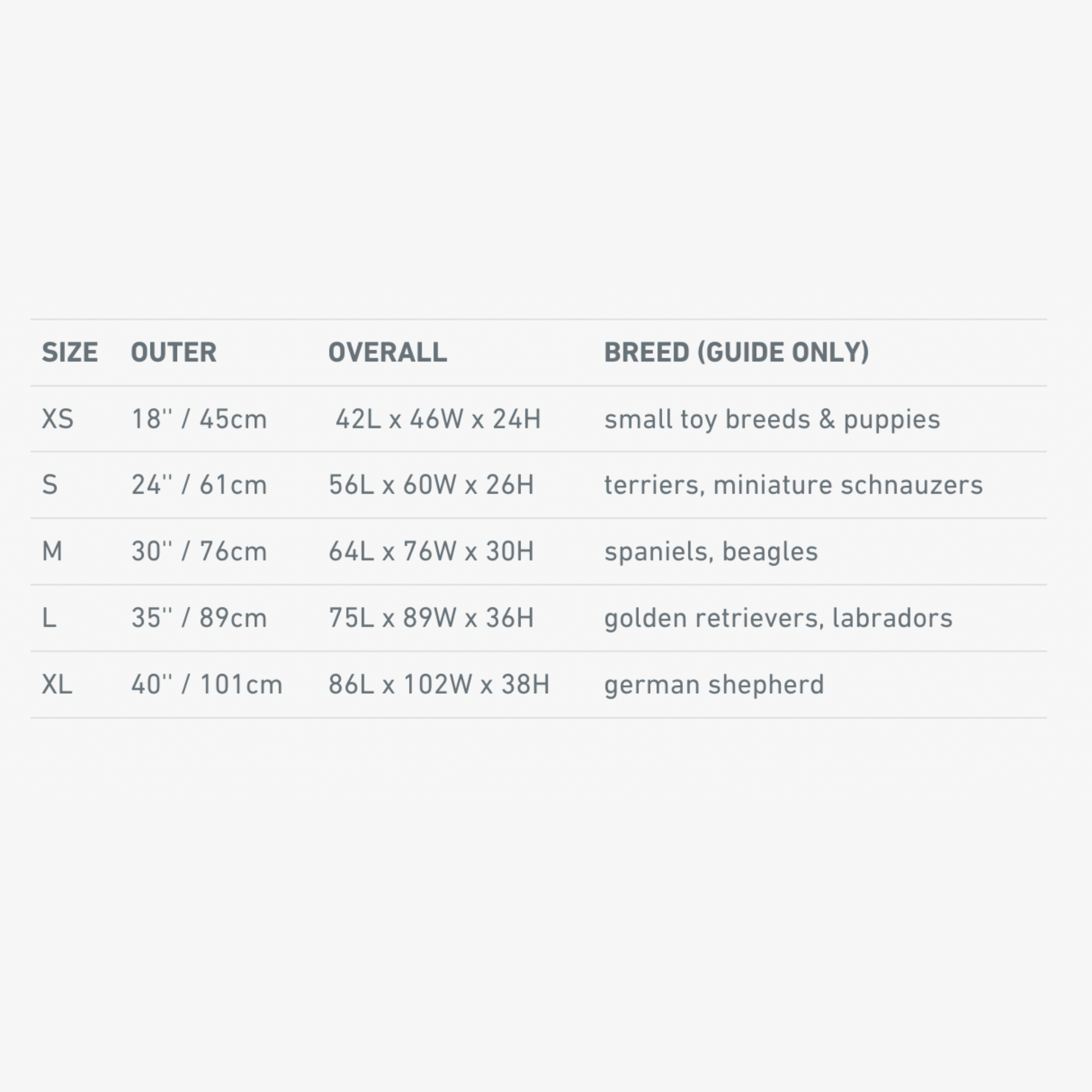
Task: Click the OVERALL column header
Action: point(388,352)
